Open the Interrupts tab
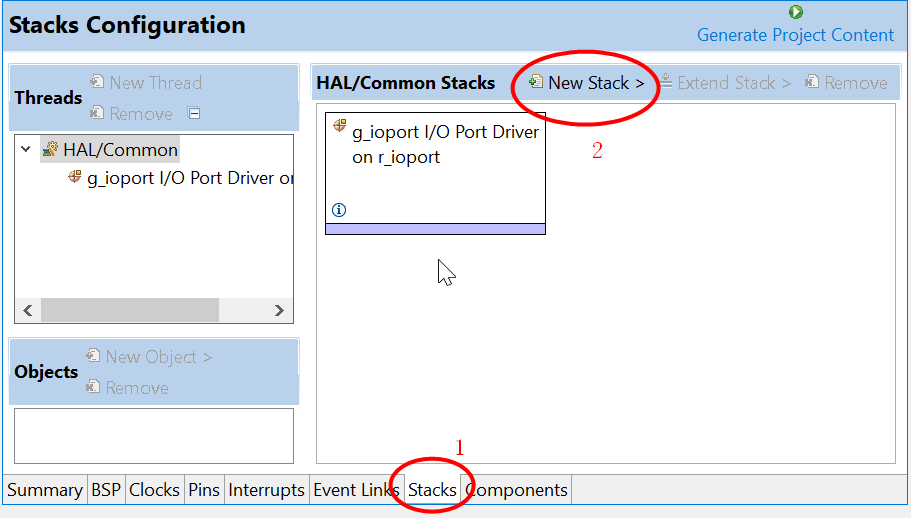The width and height of the screenshot is (911, 518). (266, 490)
